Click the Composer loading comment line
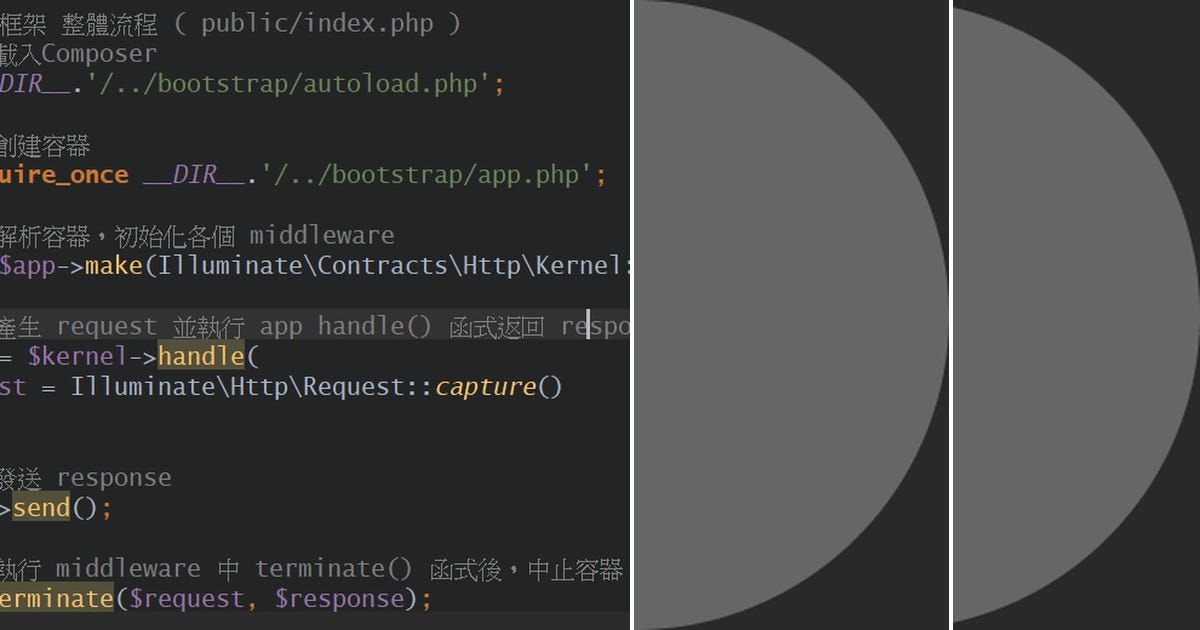1200x630 pixels. [80, 53]
